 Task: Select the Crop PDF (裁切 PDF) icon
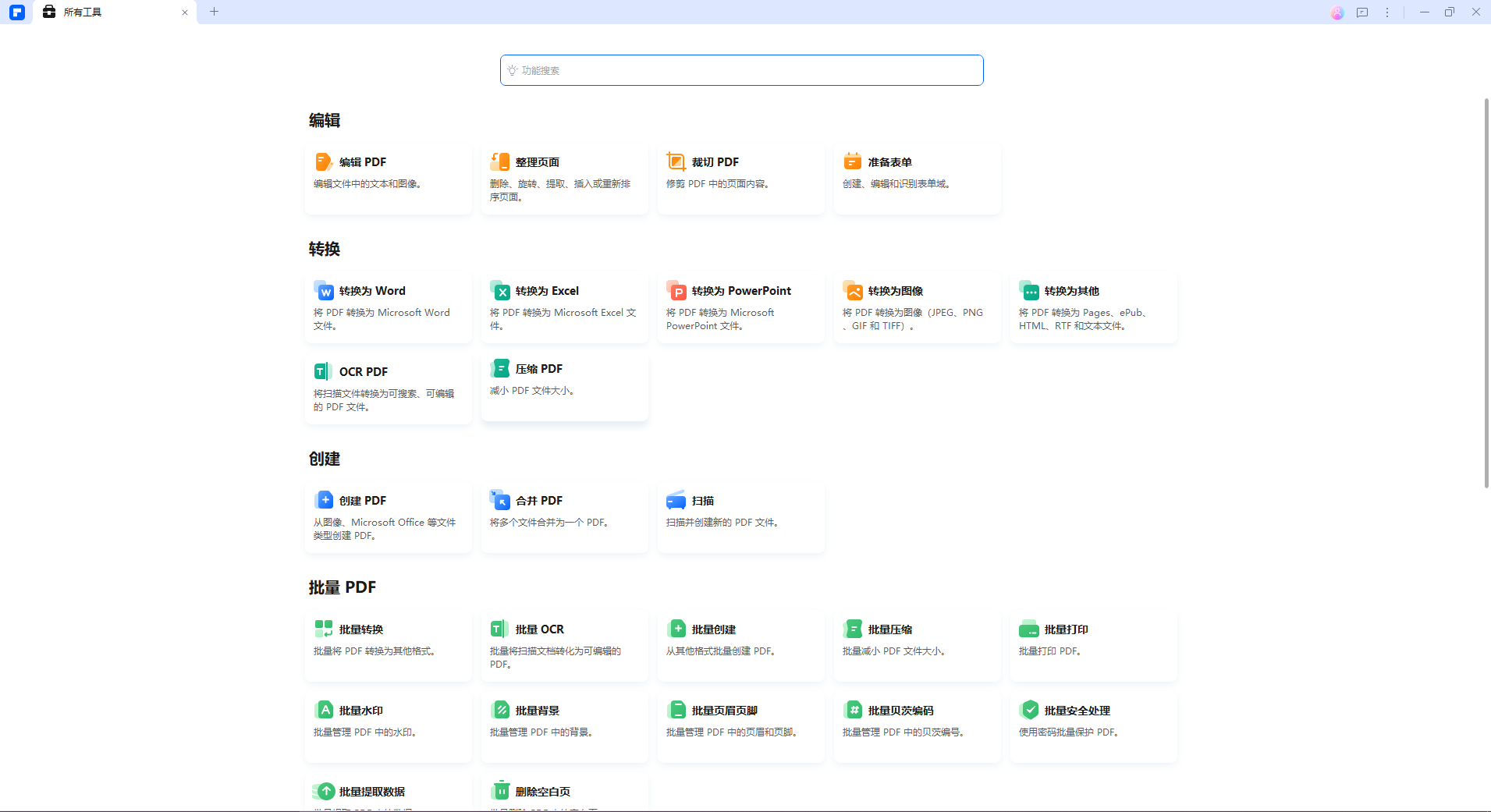point(676,161)
